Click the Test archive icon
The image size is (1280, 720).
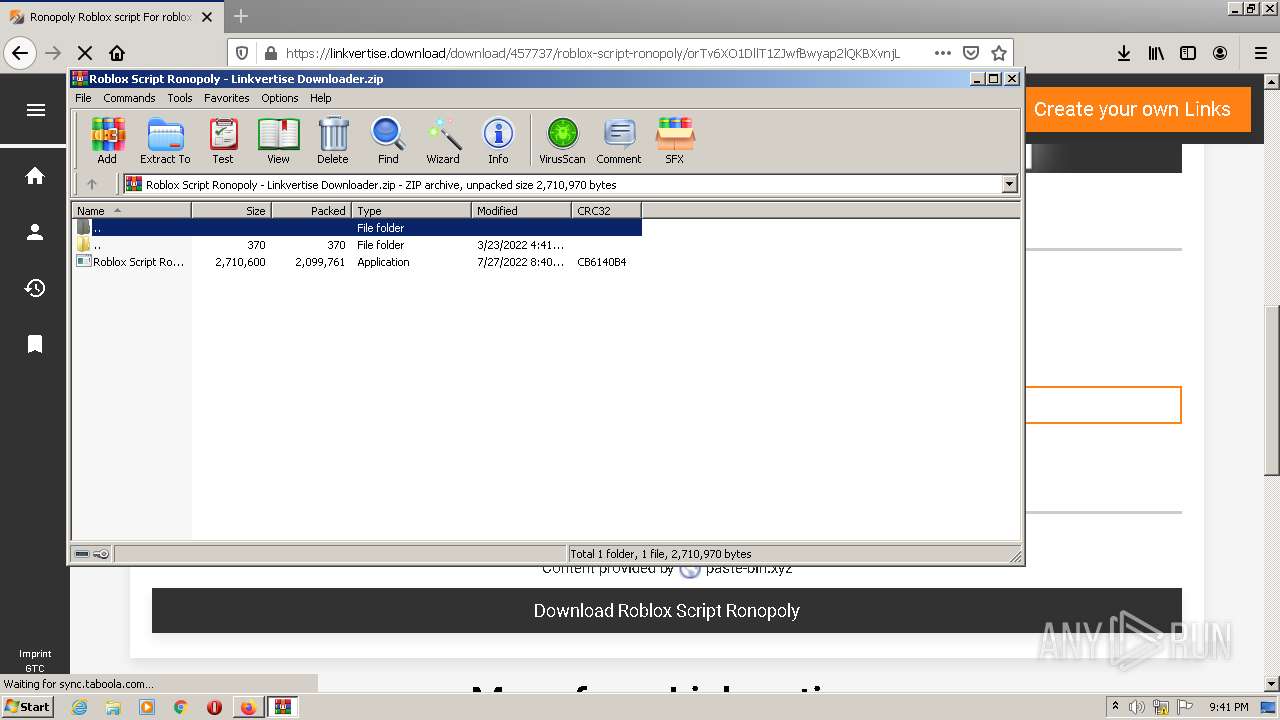[x=223, y=140]
